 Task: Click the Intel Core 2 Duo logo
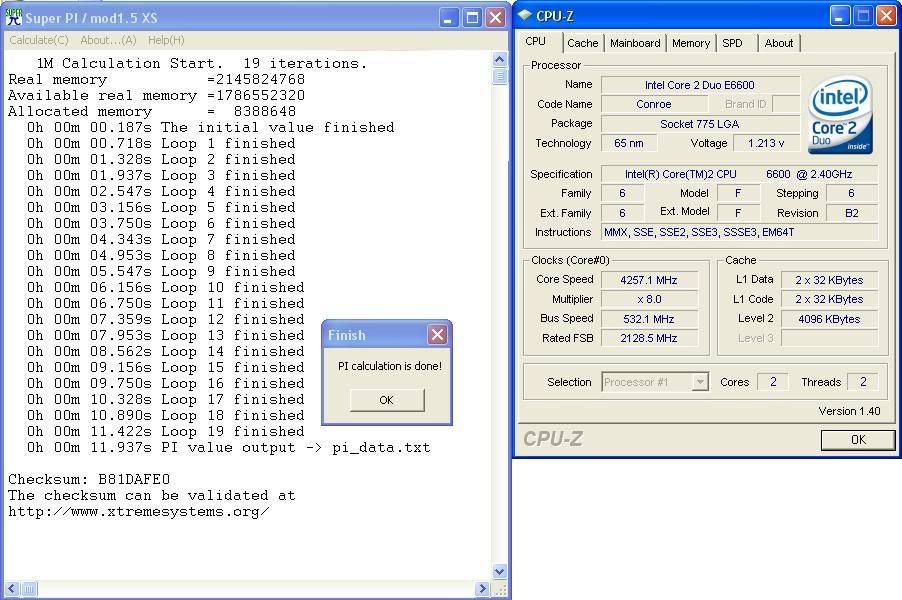click(x=840, y=116)
